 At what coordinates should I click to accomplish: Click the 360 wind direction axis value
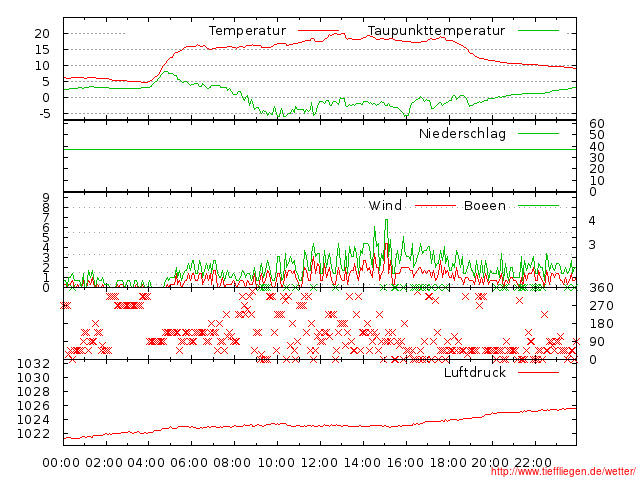tap(601, 288)
